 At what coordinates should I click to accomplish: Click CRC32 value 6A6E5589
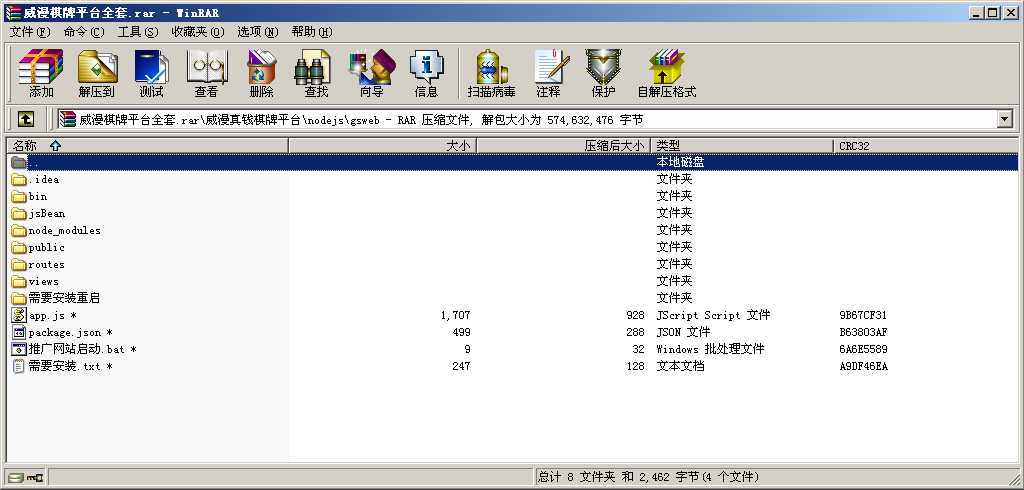click(863, 349)
